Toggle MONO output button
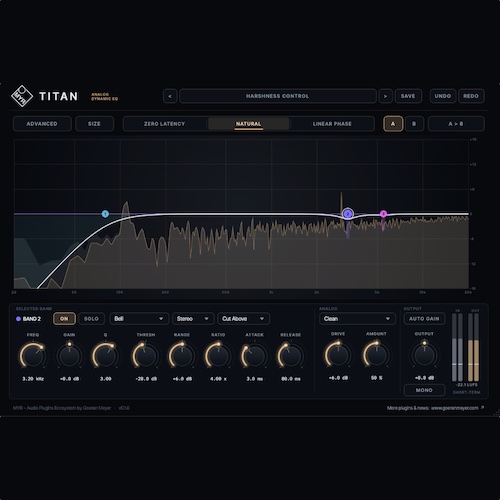 tap(424, 390)
